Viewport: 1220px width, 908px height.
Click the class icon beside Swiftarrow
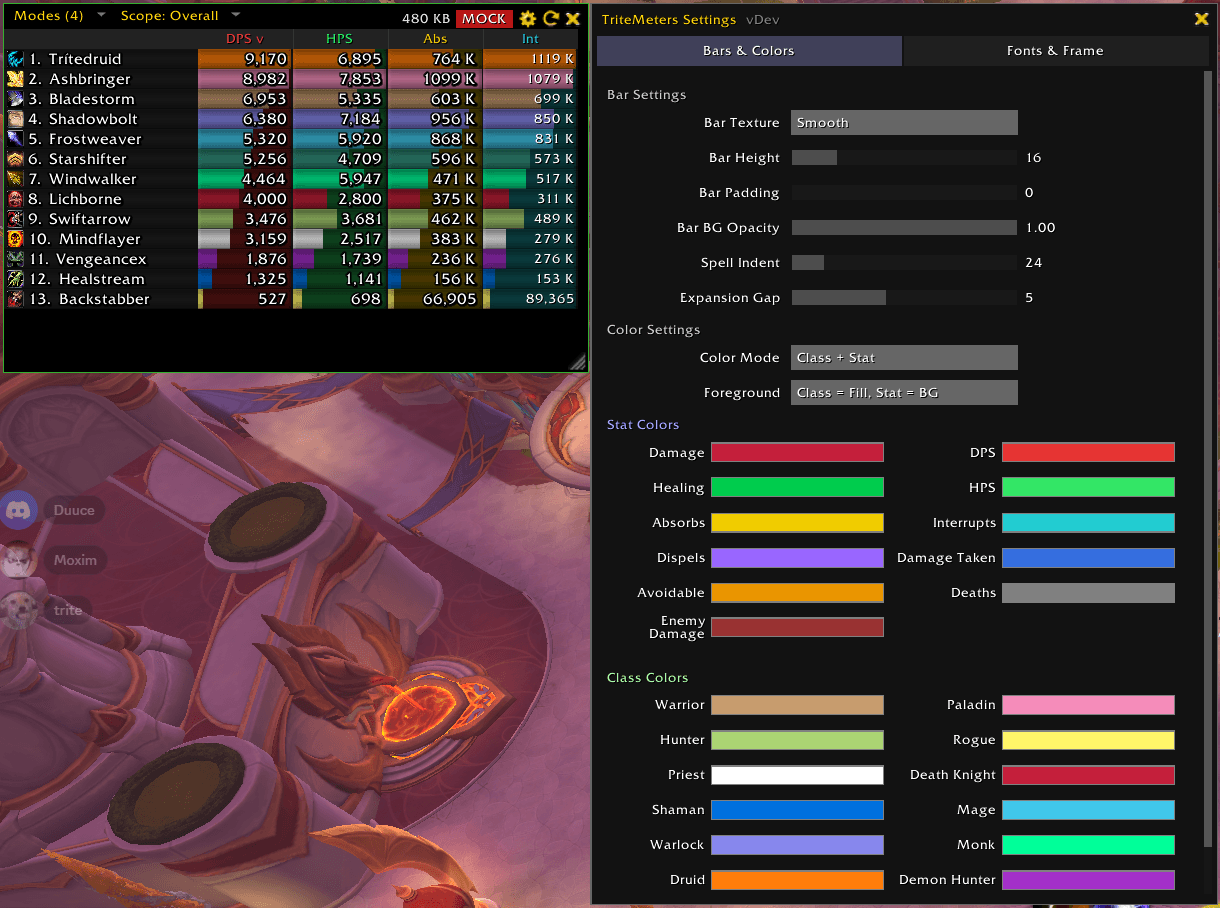[15, 219]
